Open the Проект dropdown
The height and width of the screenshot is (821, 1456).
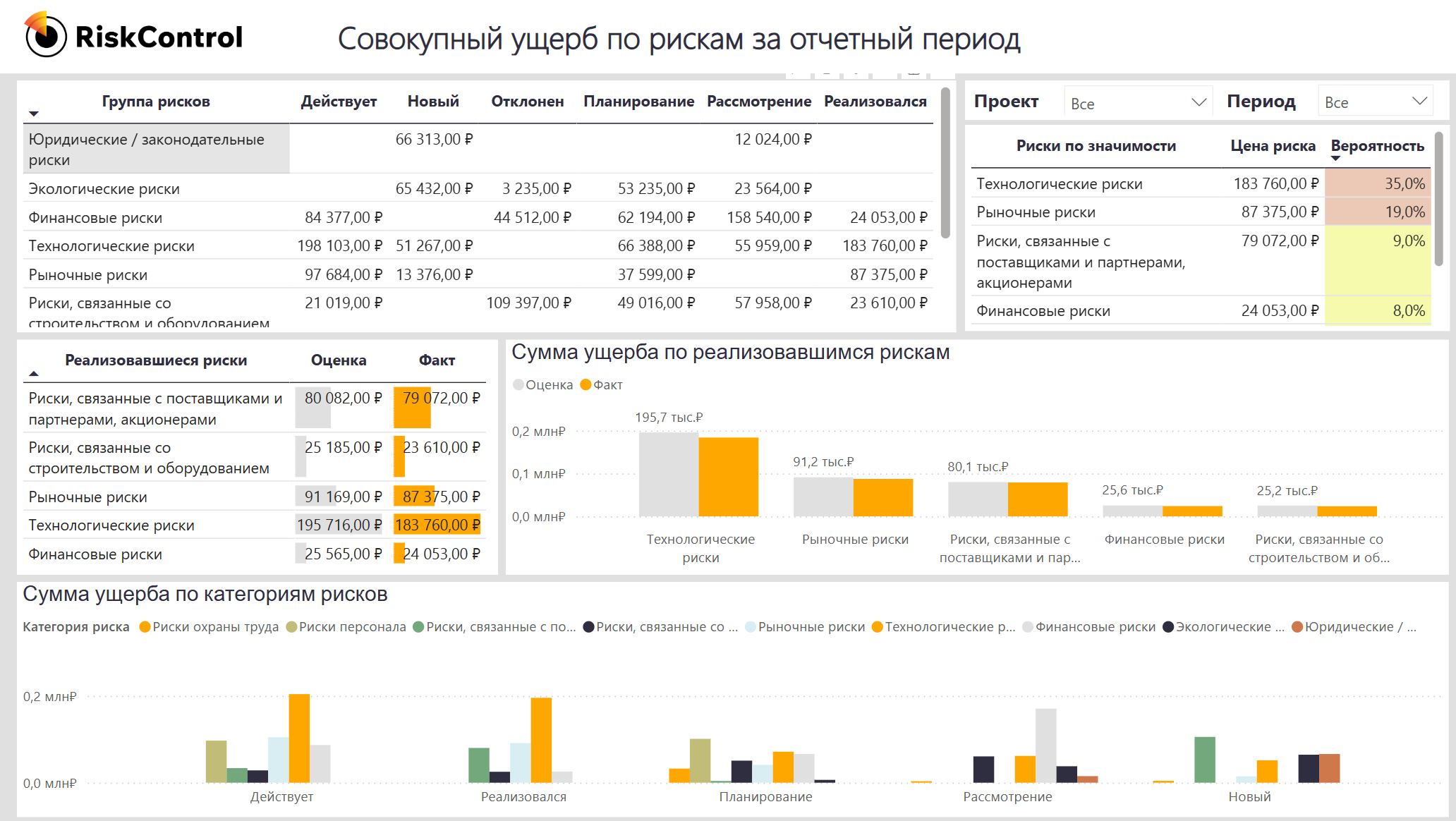1137,103
